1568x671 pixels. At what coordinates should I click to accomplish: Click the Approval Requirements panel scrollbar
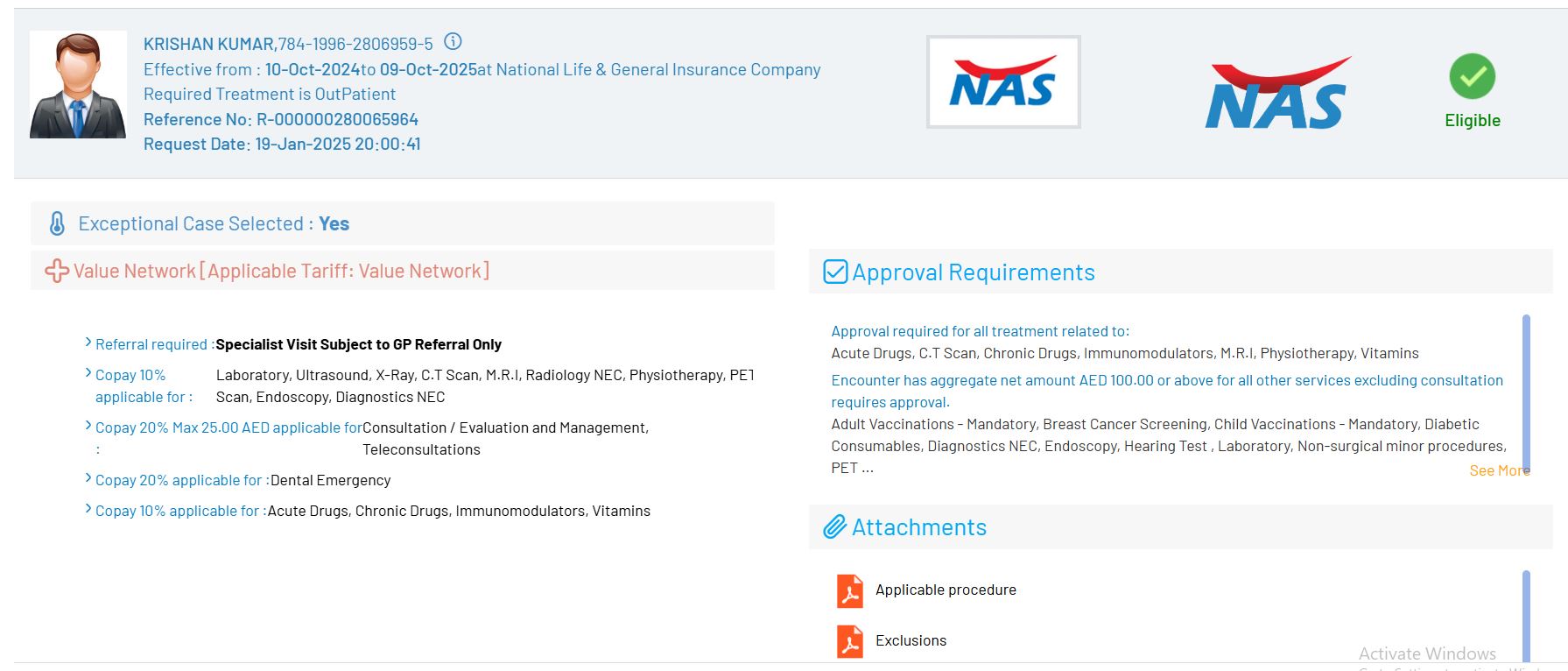1526,392
